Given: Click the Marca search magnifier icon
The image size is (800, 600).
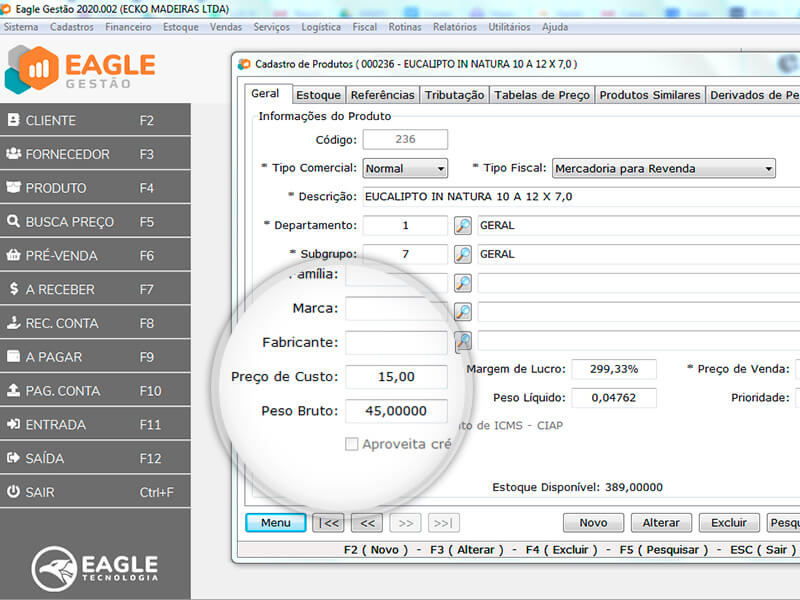Looking at the screenshot, I should tap(463, 311).
